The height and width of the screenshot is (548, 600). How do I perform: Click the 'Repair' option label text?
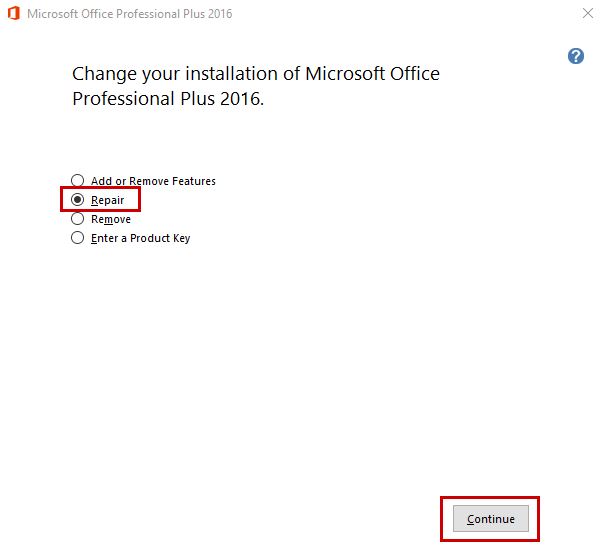(x=107, y=200)
